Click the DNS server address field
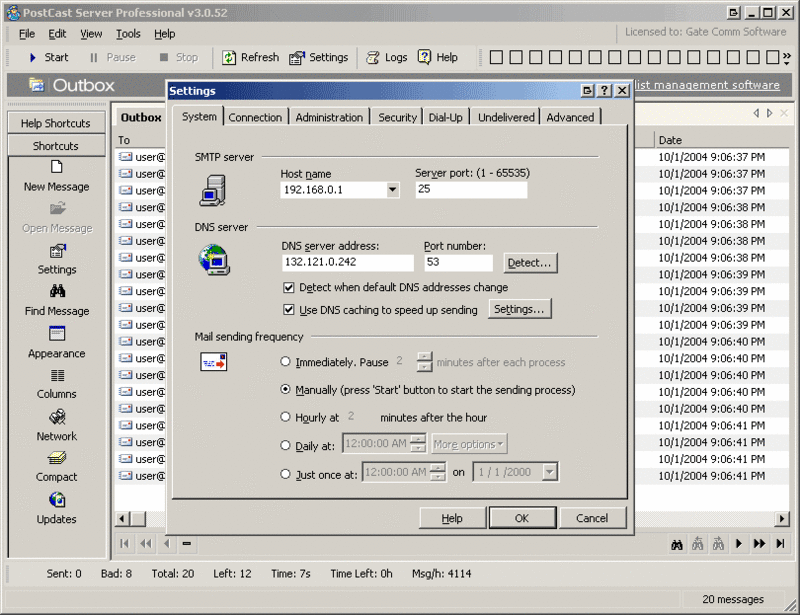The height and width of the screenshot is (615, 800). (347, 262)
